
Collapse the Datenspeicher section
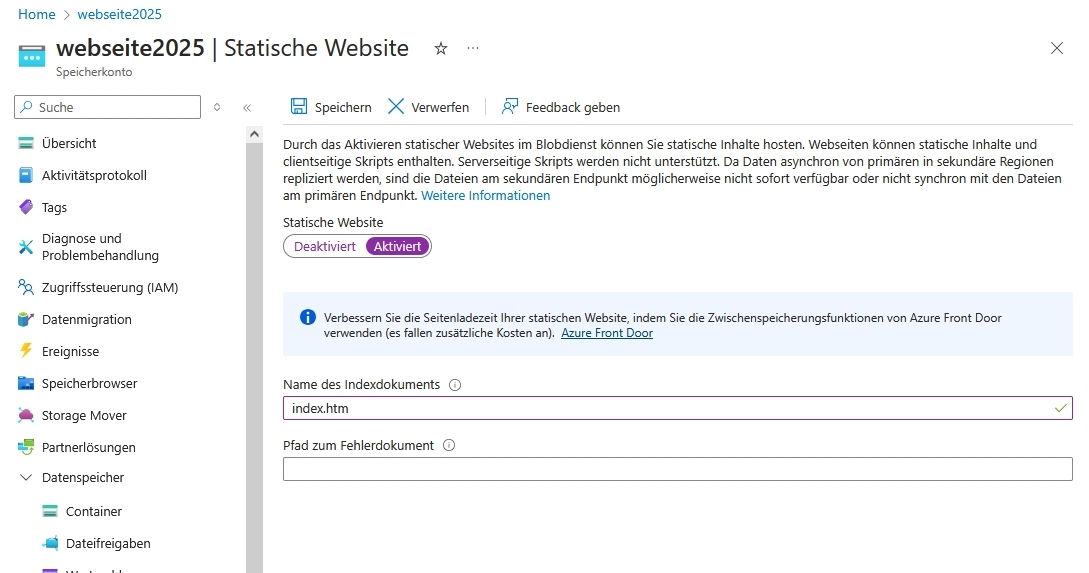[26, 478]
